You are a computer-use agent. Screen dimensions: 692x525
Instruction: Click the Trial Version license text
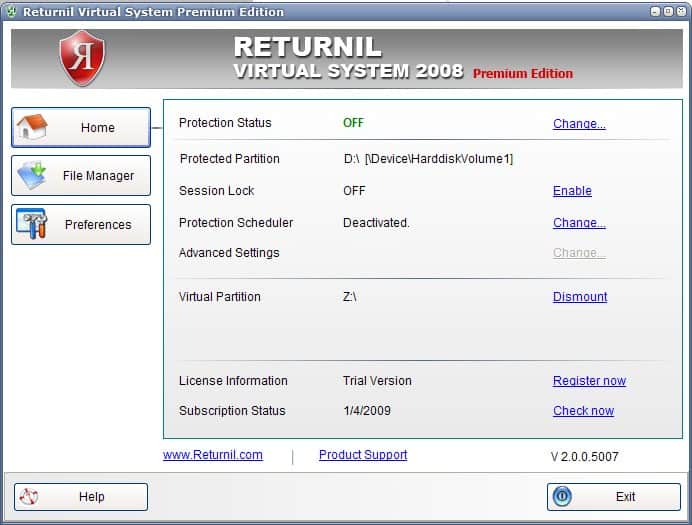[377, 381]
